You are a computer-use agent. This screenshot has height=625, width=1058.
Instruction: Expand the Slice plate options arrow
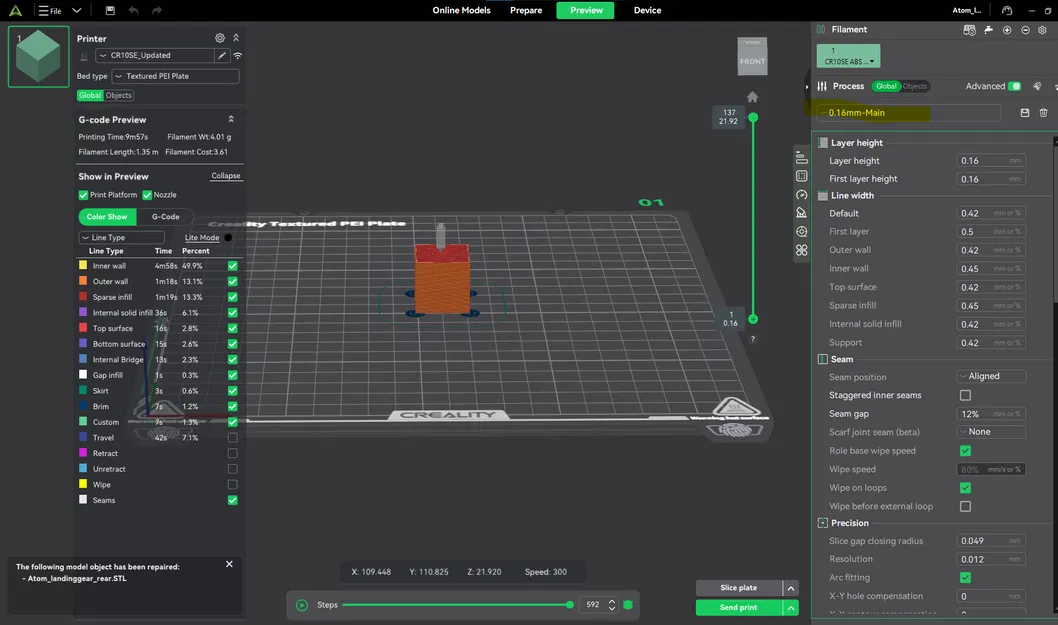click(791, 588)
